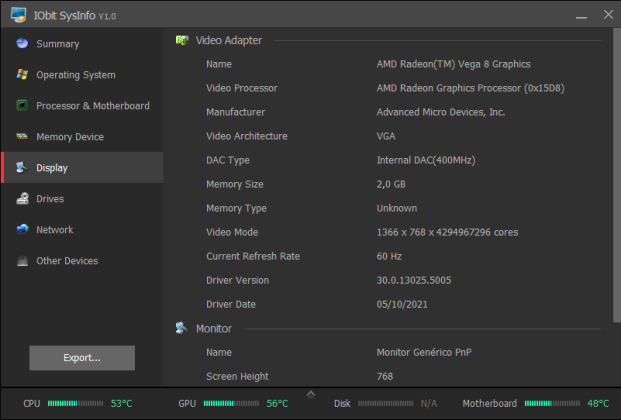This screenshot has height=420, width=621.
Task: Click the Display monitor icon in sidebar
Action: pos(22,168)
